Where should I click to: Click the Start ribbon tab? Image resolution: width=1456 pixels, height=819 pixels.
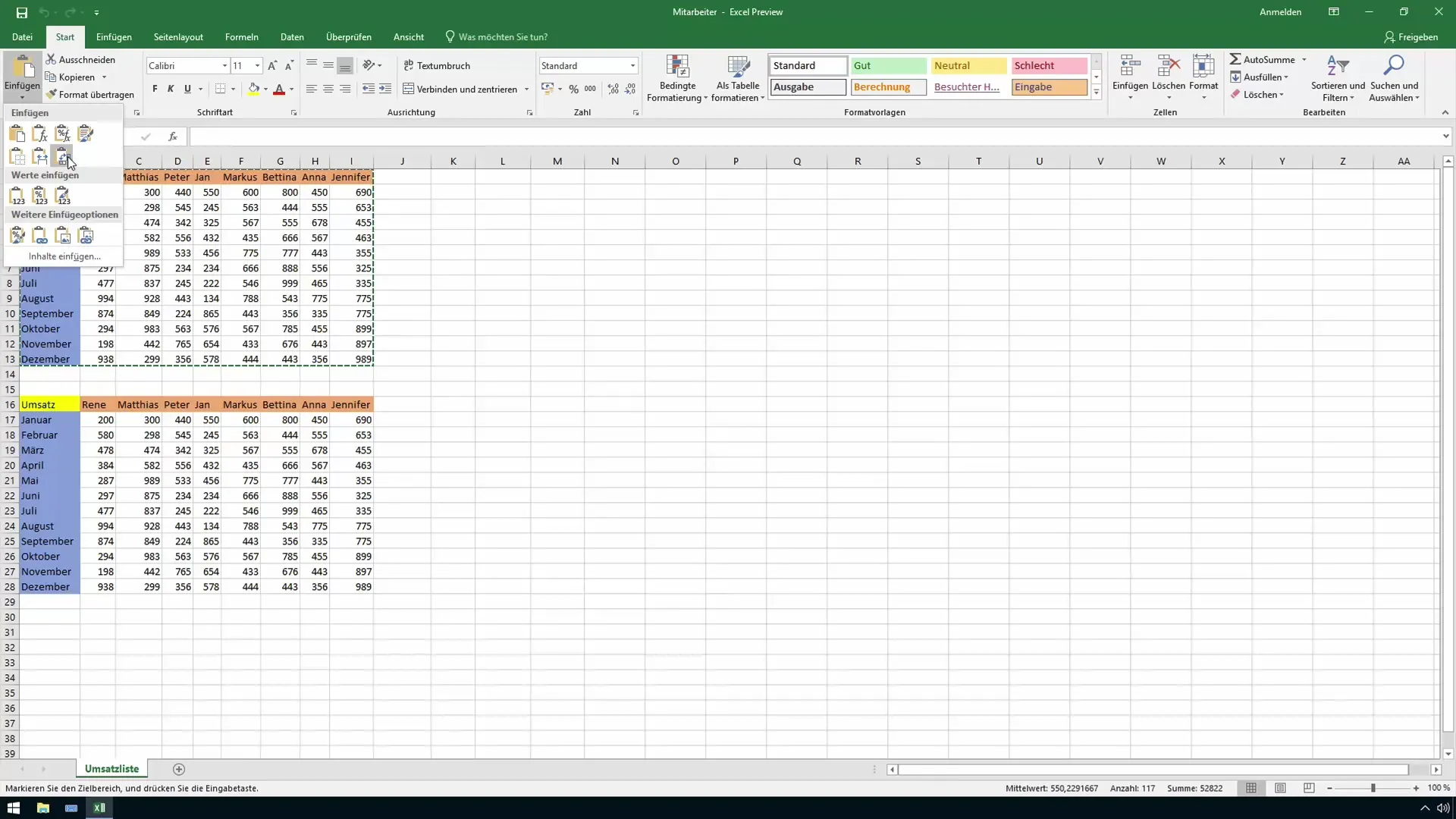coord(65,37)
